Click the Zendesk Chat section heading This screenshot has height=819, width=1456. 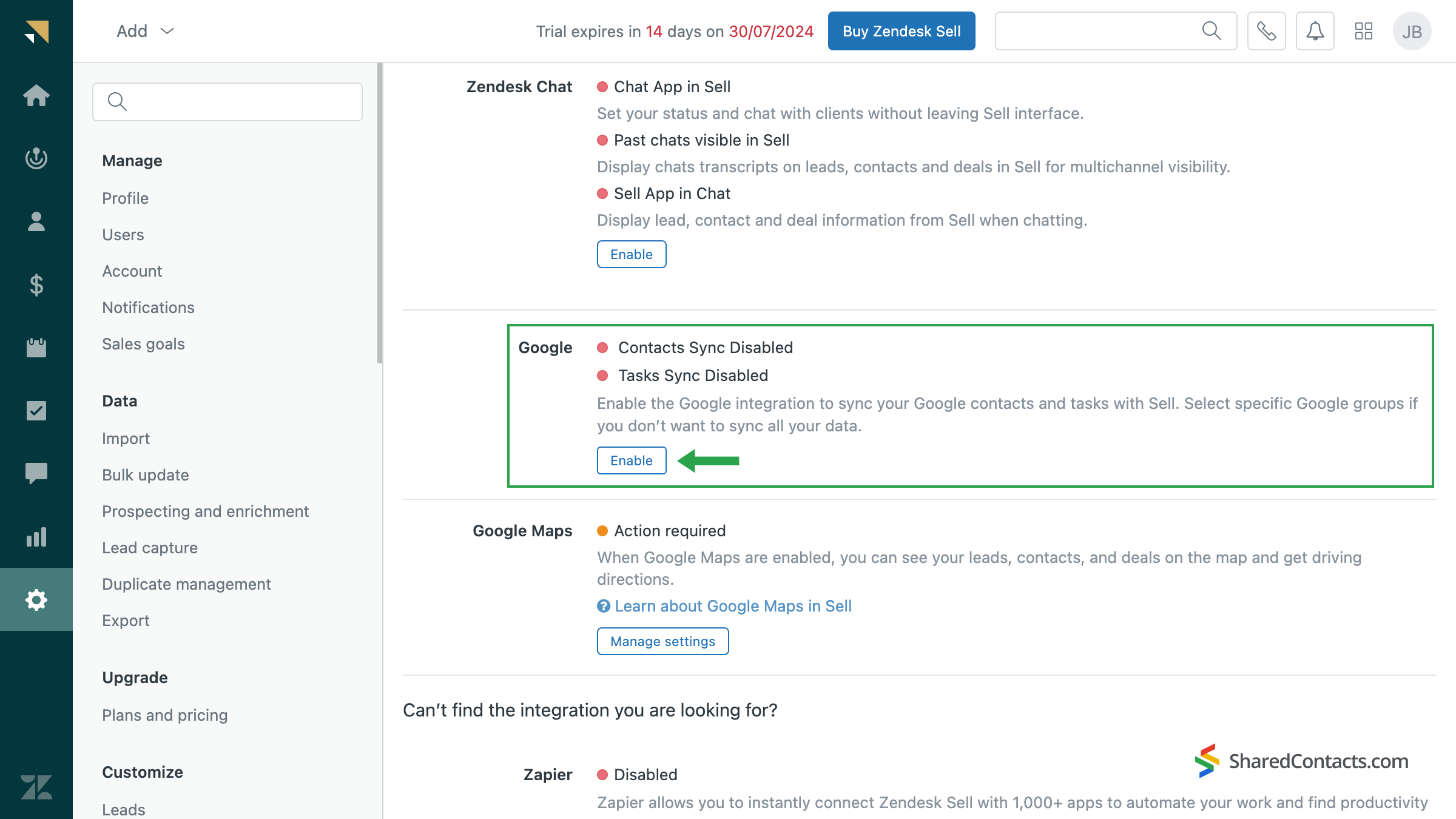tap(519, 87)
